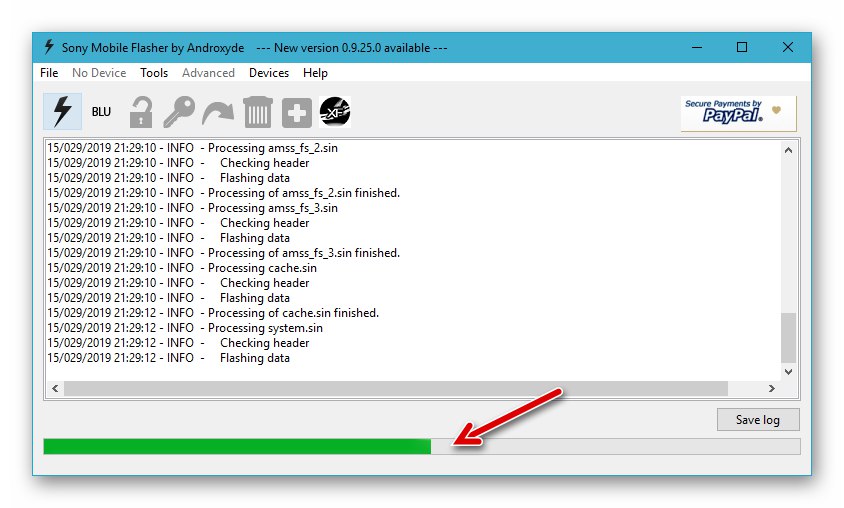This screenshot has width=844, height=508.
Task: Click the lightning bolt Flash device icon
Action: (62, 111)
